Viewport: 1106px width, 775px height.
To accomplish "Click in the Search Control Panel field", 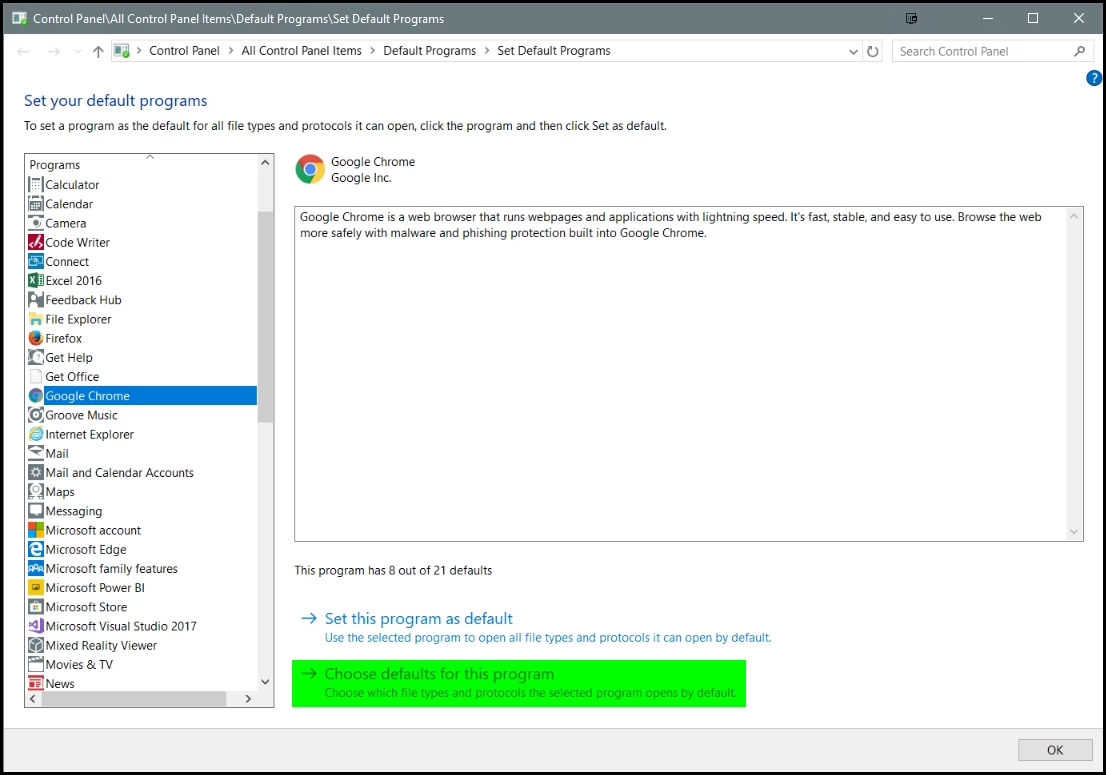I will [985, 51].
